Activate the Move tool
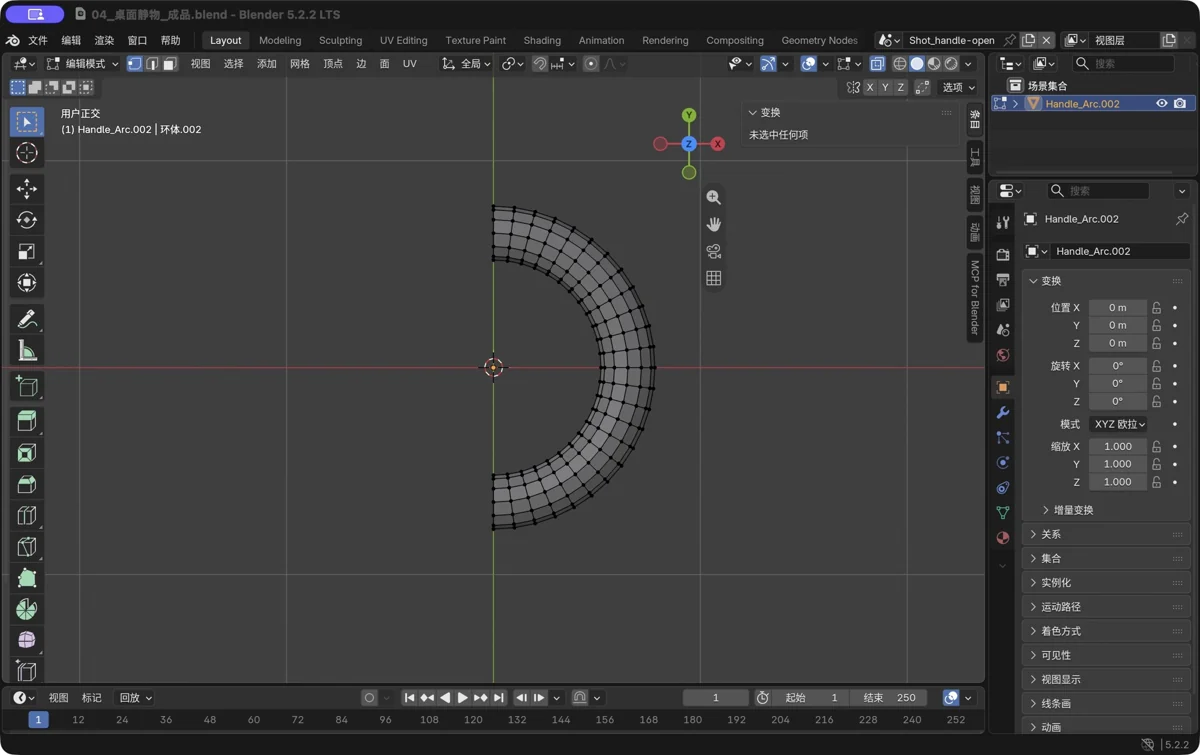The image size is (1200, 755). pyautogui.click(x=27, y=189)
